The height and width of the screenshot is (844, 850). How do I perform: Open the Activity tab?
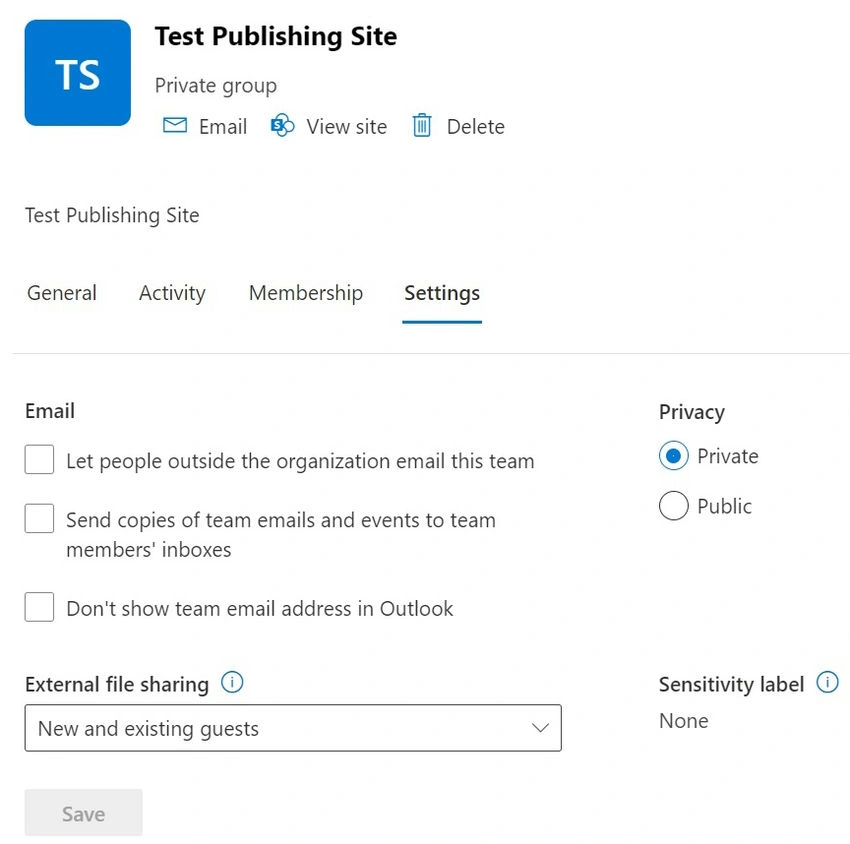172,293
